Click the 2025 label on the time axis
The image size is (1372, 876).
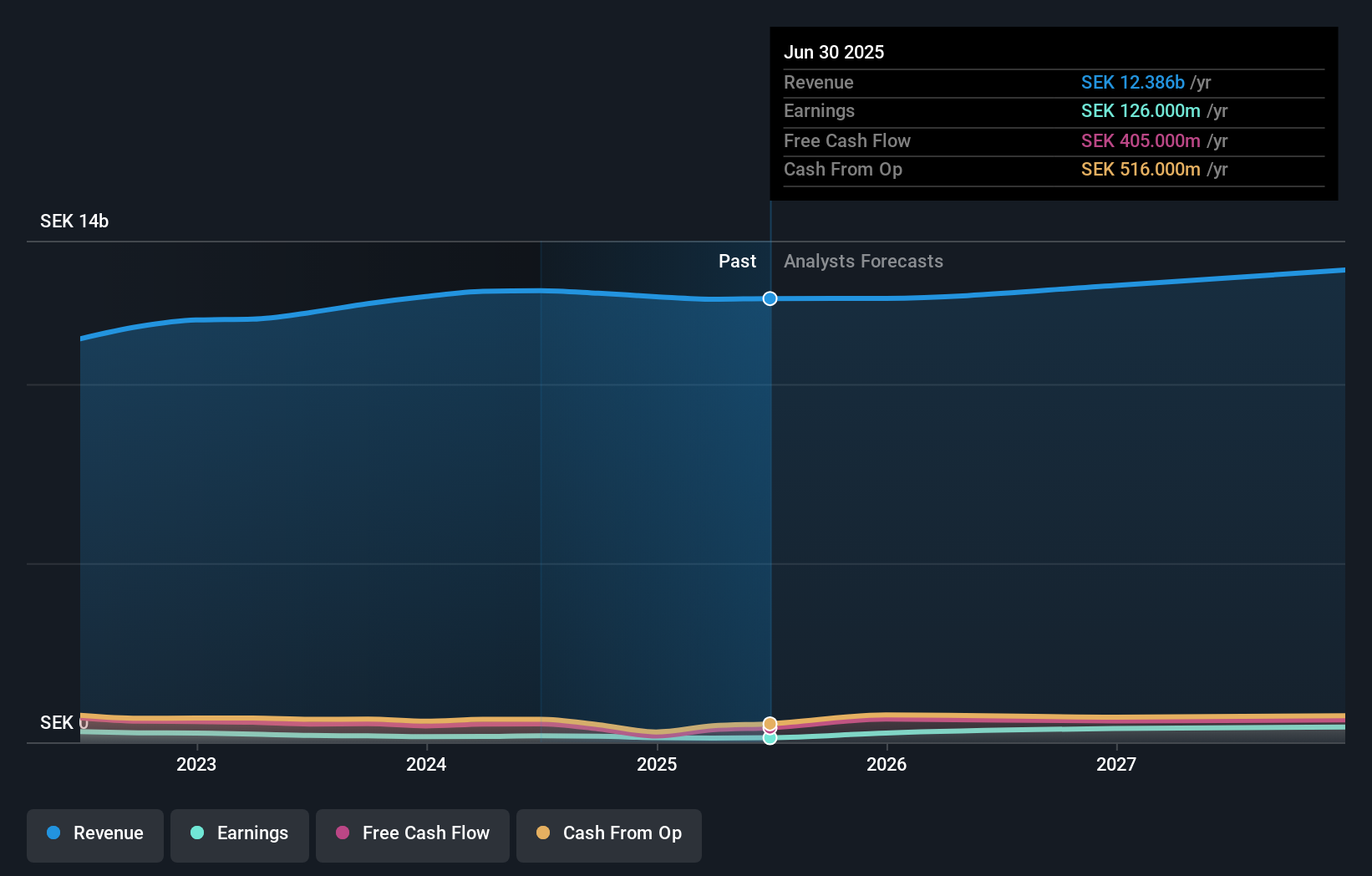657,764
